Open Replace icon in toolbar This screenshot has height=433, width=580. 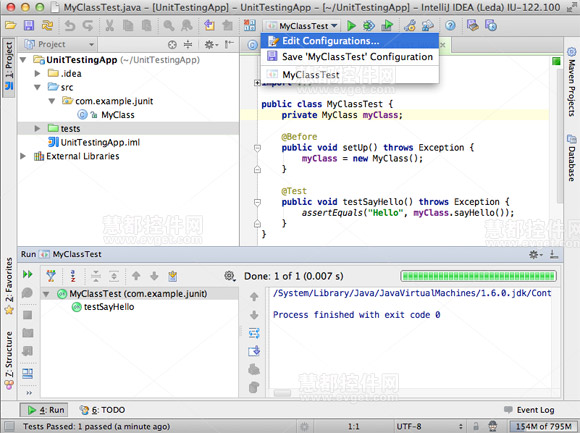187,26
